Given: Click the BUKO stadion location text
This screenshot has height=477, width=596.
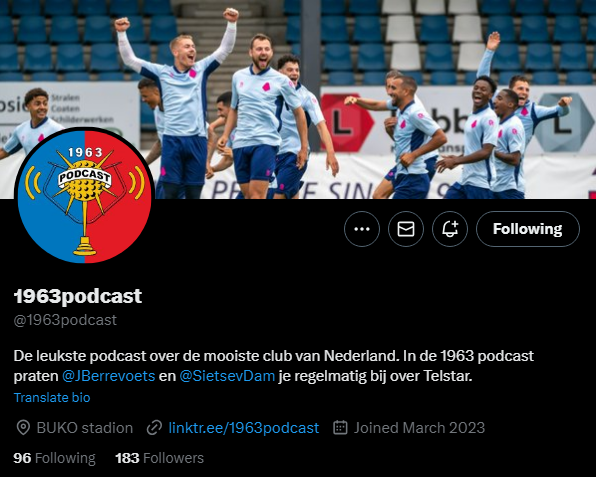Looking at the screenshot, I should tap(85, 428).
